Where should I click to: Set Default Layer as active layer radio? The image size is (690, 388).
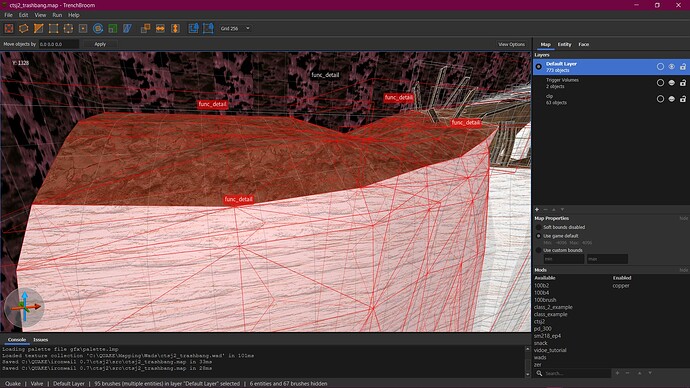tap(539, 67)
